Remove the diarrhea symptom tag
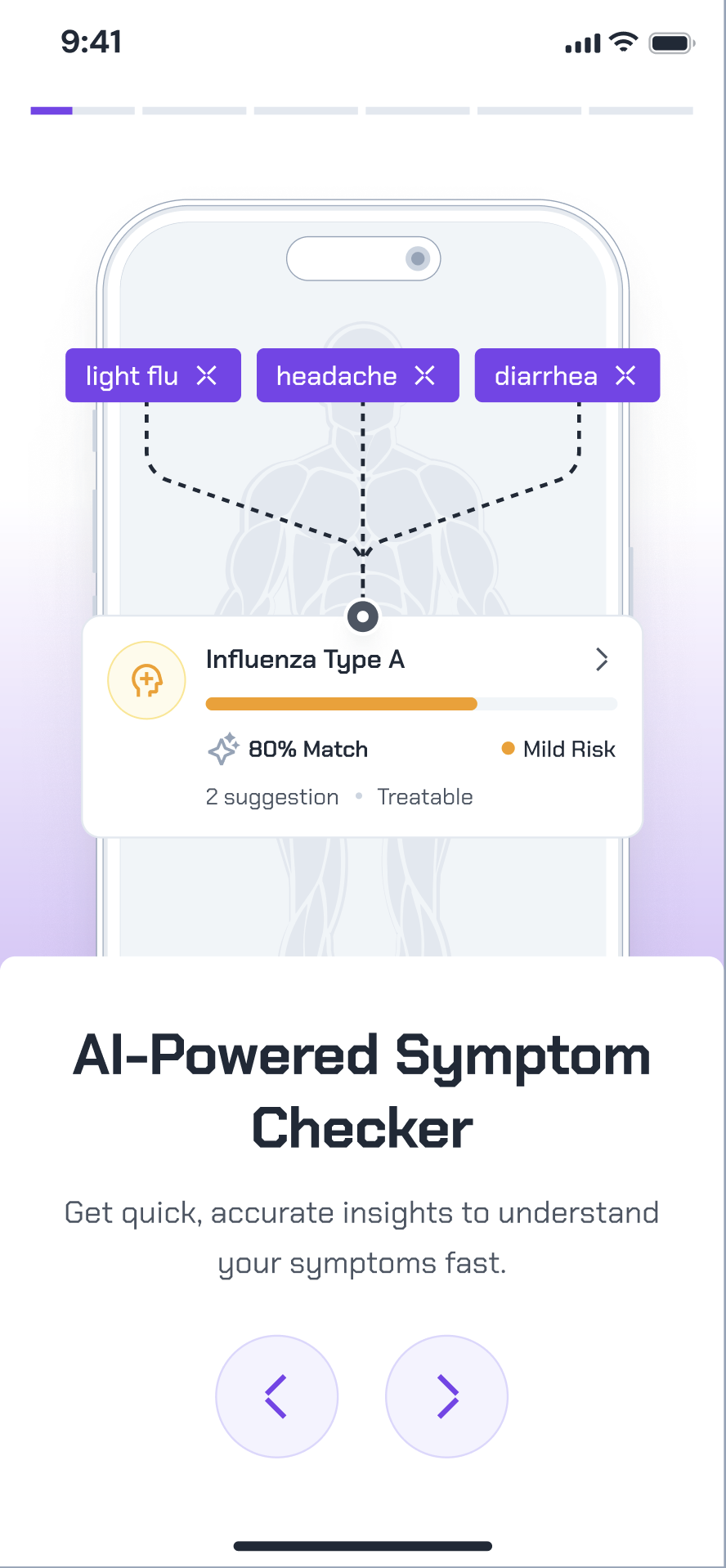 pos(625,375)
